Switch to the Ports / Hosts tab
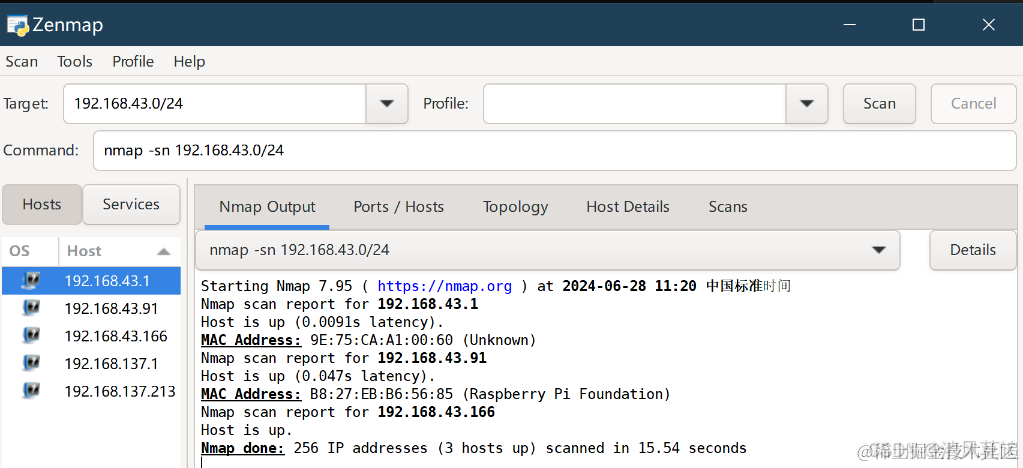The height and width of the screenshot is (468, 1023). [399, 207]
